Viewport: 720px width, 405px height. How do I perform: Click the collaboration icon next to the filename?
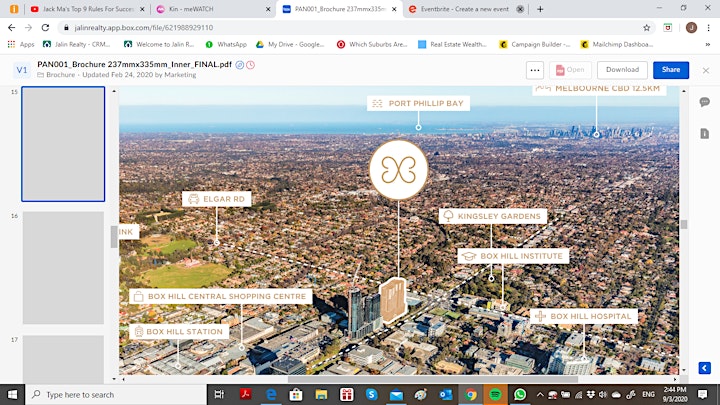240,65
